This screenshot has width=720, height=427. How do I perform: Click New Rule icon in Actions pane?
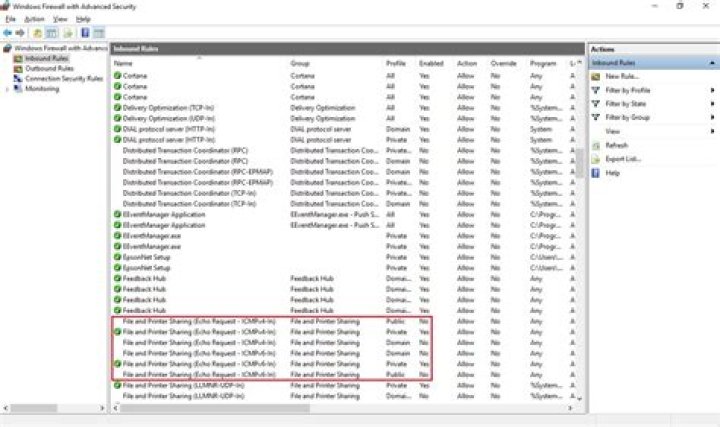pos(596,76)
